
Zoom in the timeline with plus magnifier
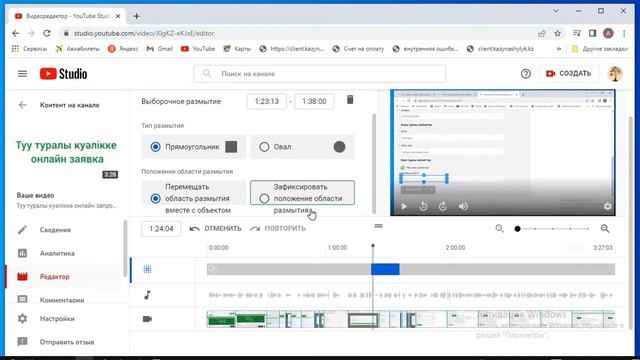[605, 229]
